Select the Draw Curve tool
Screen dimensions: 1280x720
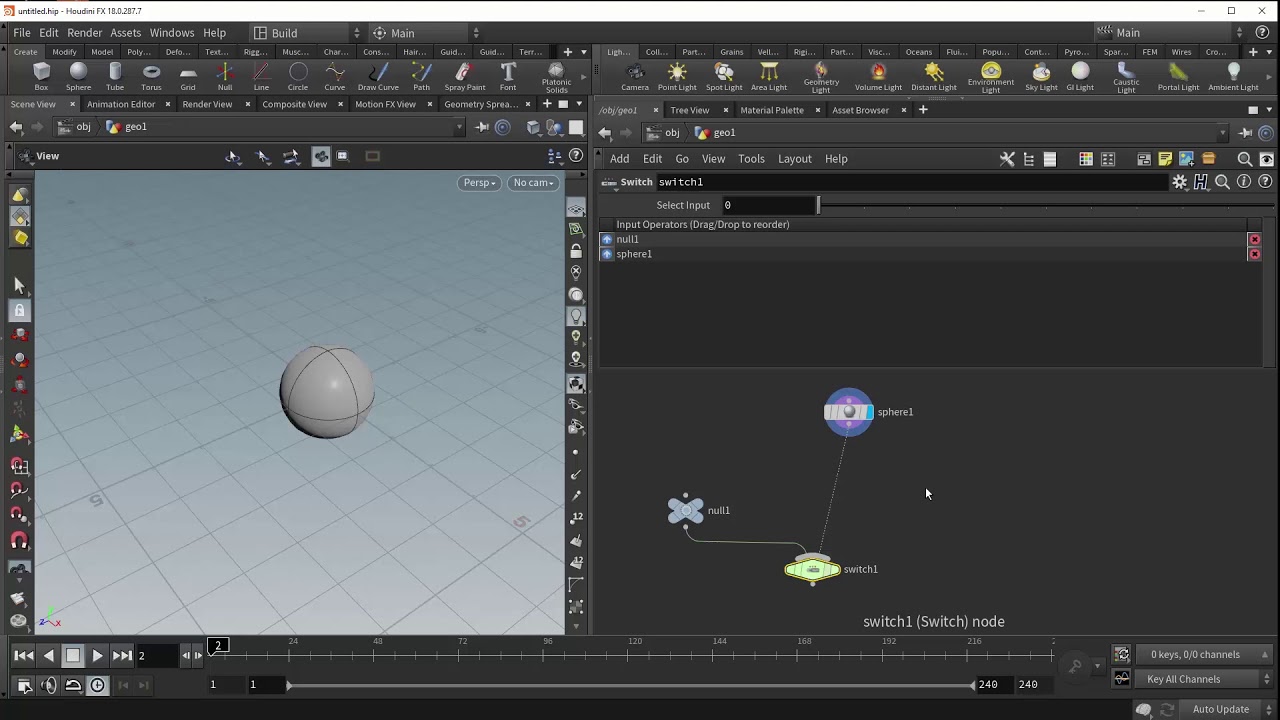click(378, 75)
